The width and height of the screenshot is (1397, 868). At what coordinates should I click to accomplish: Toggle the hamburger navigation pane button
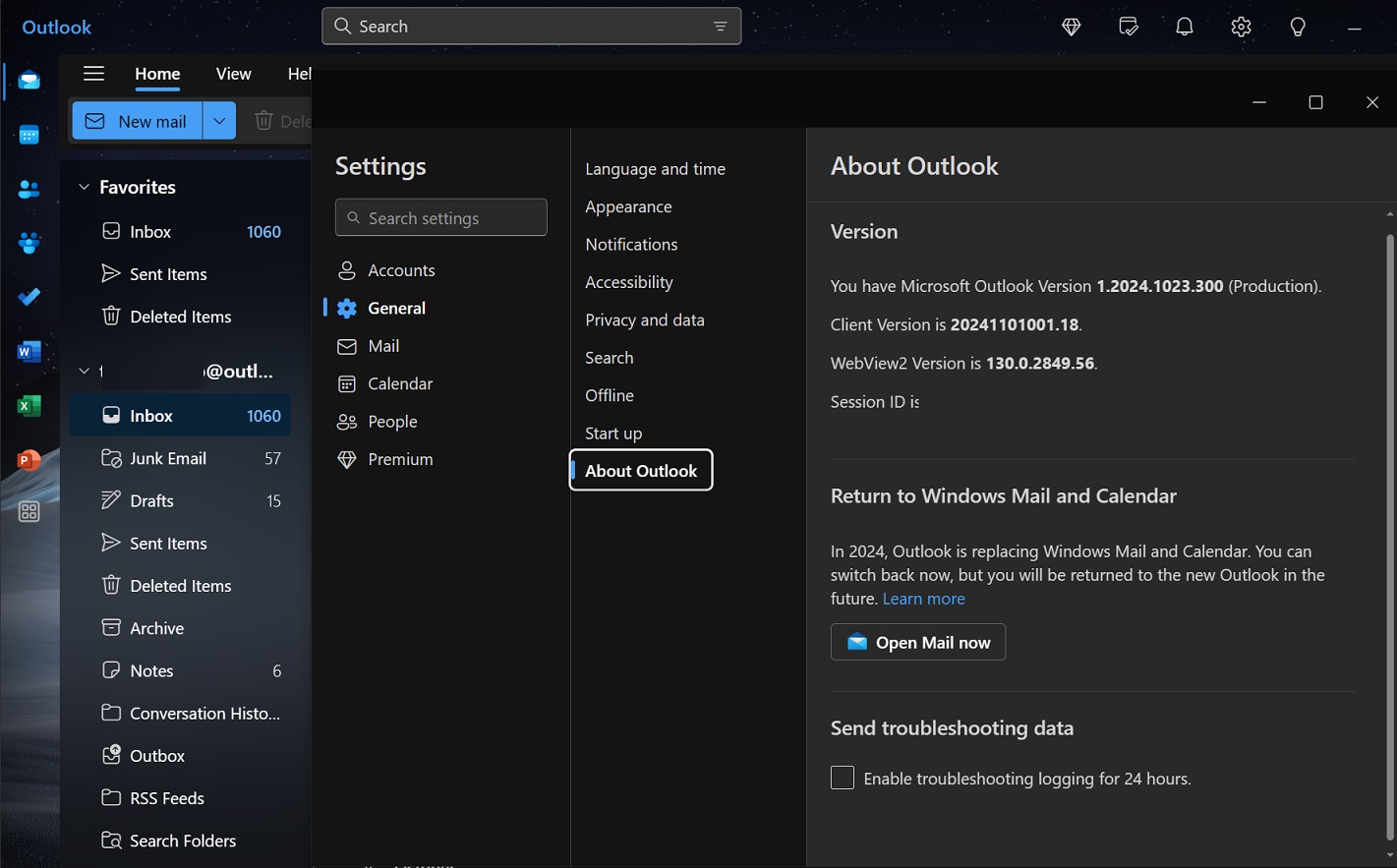point(93,74)
